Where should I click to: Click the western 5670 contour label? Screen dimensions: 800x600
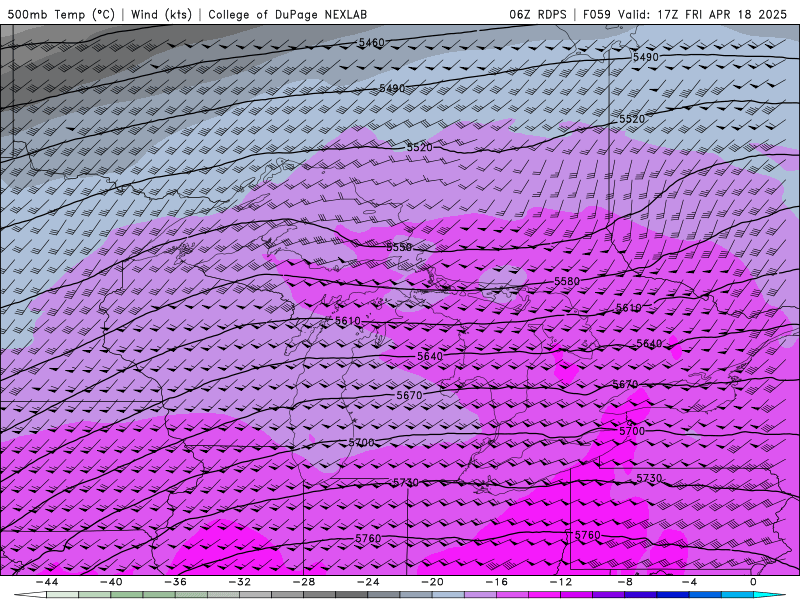pyautogui.click(x=409, y=395)
